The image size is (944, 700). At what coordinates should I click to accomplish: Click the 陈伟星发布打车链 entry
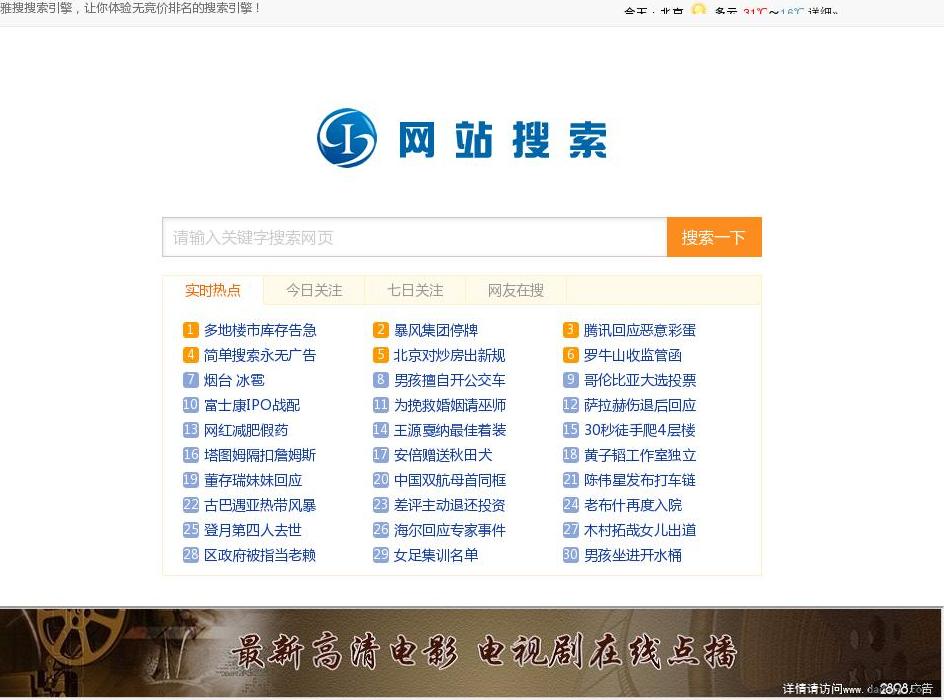(x=640, y=480)
